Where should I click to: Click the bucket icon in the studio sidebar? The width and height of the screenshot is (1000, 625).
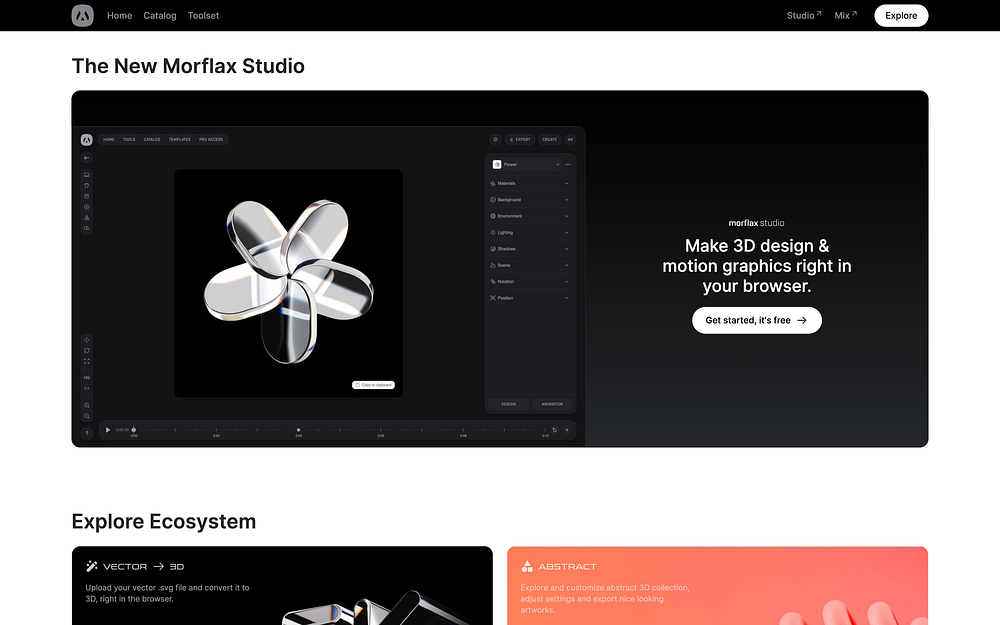[x=87, y=186]
